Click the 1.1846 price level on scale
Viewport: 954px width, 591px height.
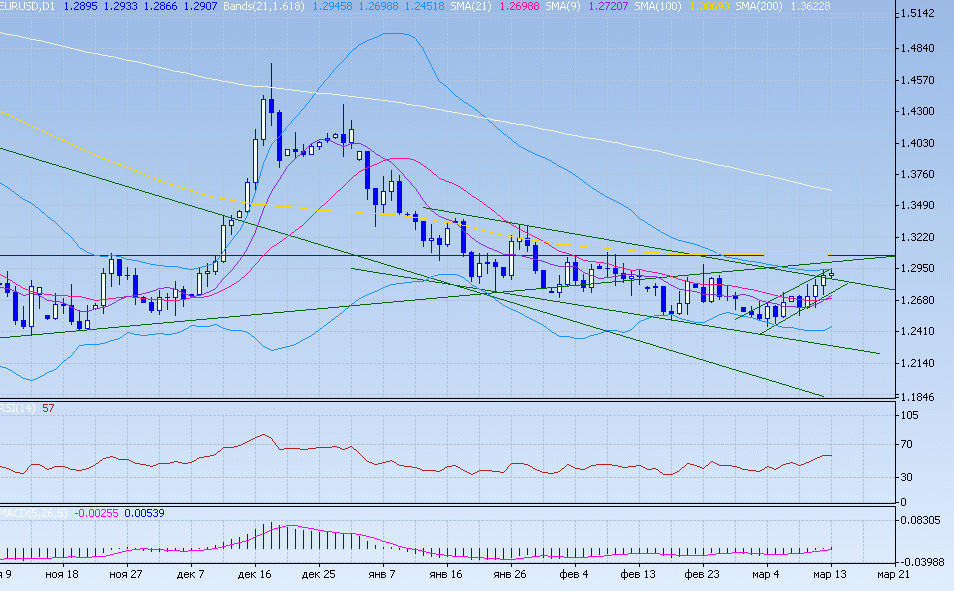916,397
